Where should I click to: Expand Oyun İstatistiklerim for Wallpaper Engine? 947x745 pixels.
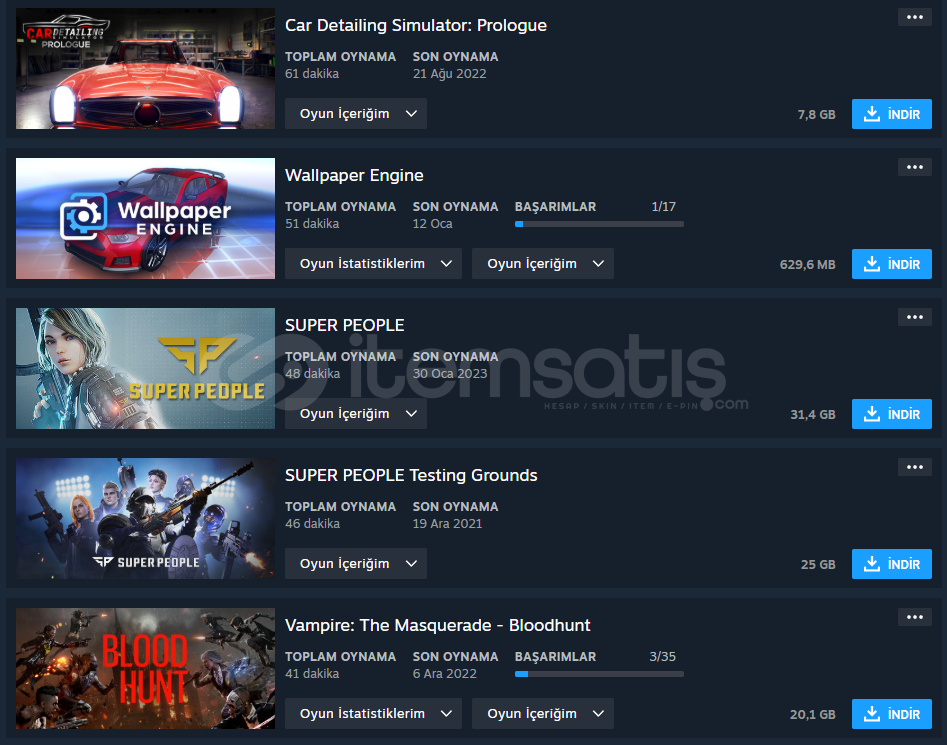(x=373, y=264)
